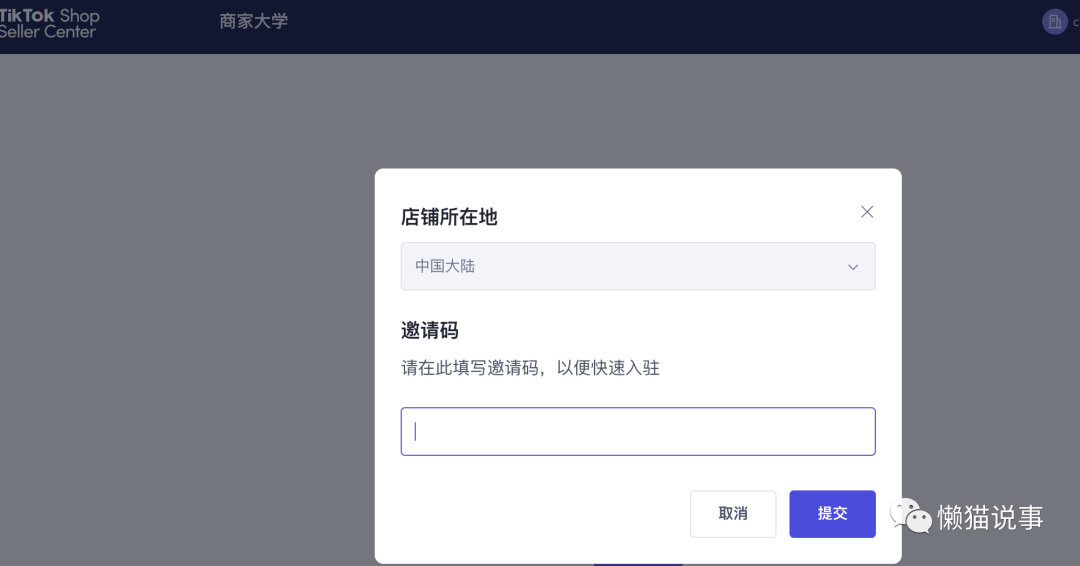Open the 商家大学 menu item
Image resolution: width=1080 pixels, height=566 pixels.
pos(253,21)
